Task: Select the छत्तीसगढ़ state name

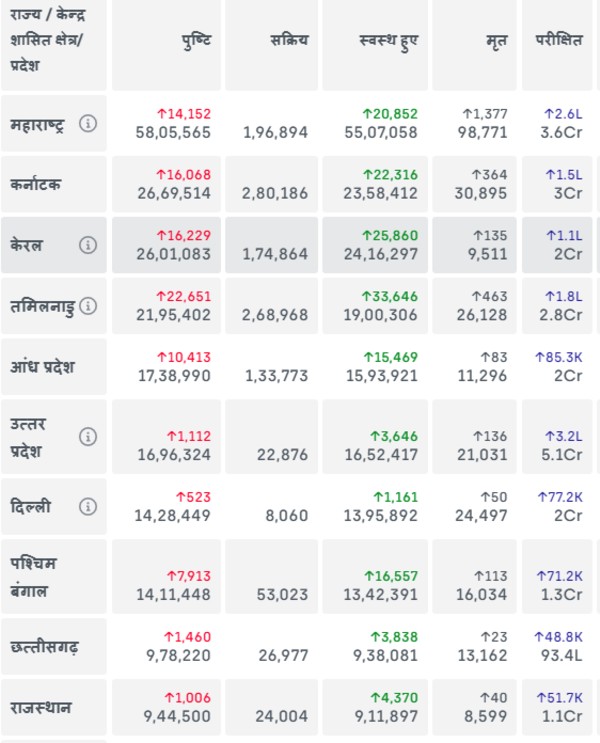Action: (43, 647)
